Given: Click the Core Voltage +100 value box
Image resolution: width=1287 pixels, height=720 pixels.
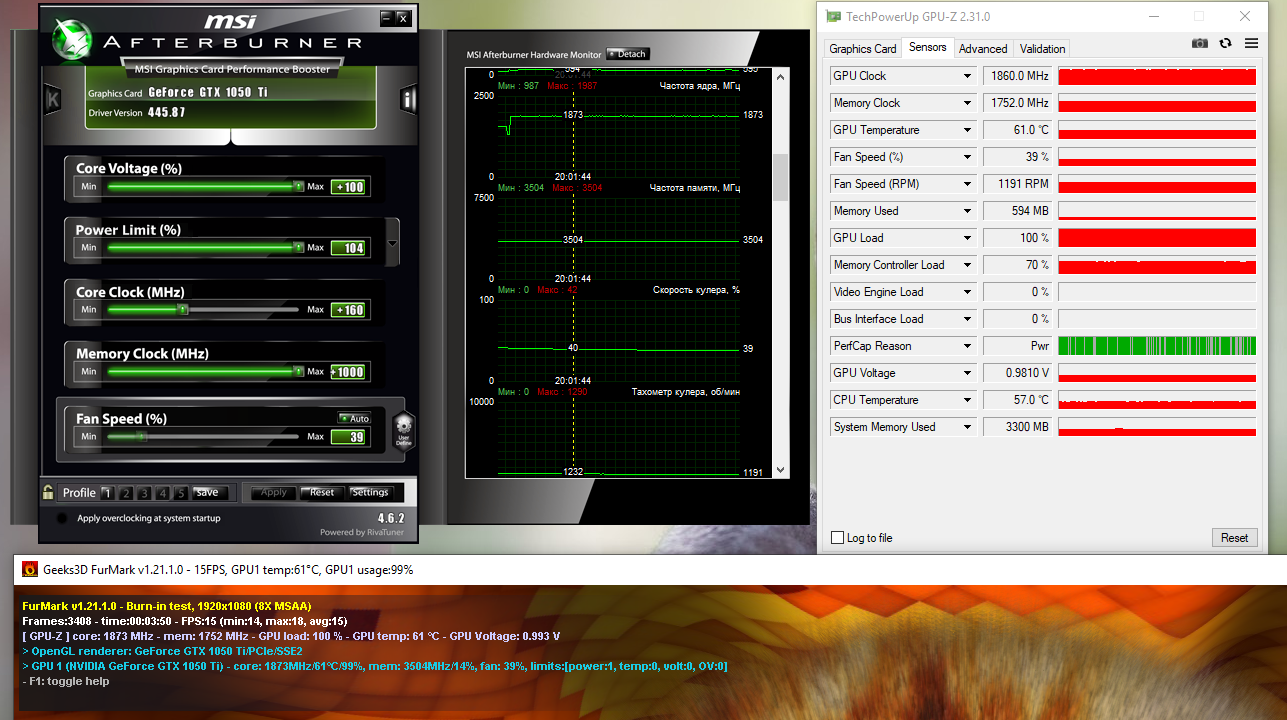Looking at the screenshot, I should (x=349, y=187).
